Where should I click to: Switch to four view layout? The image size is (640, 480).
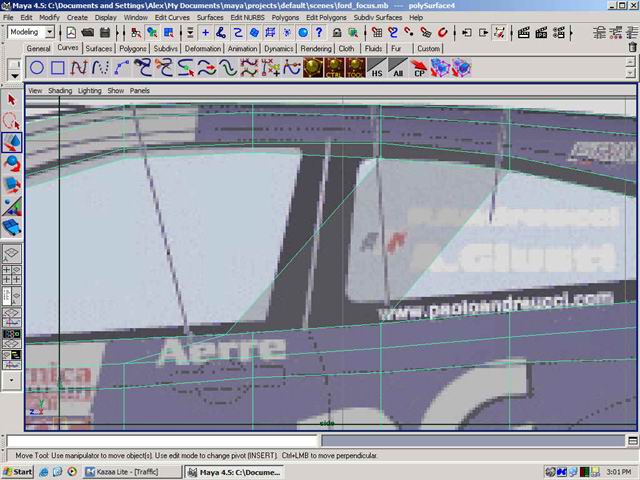coord(12,276)
